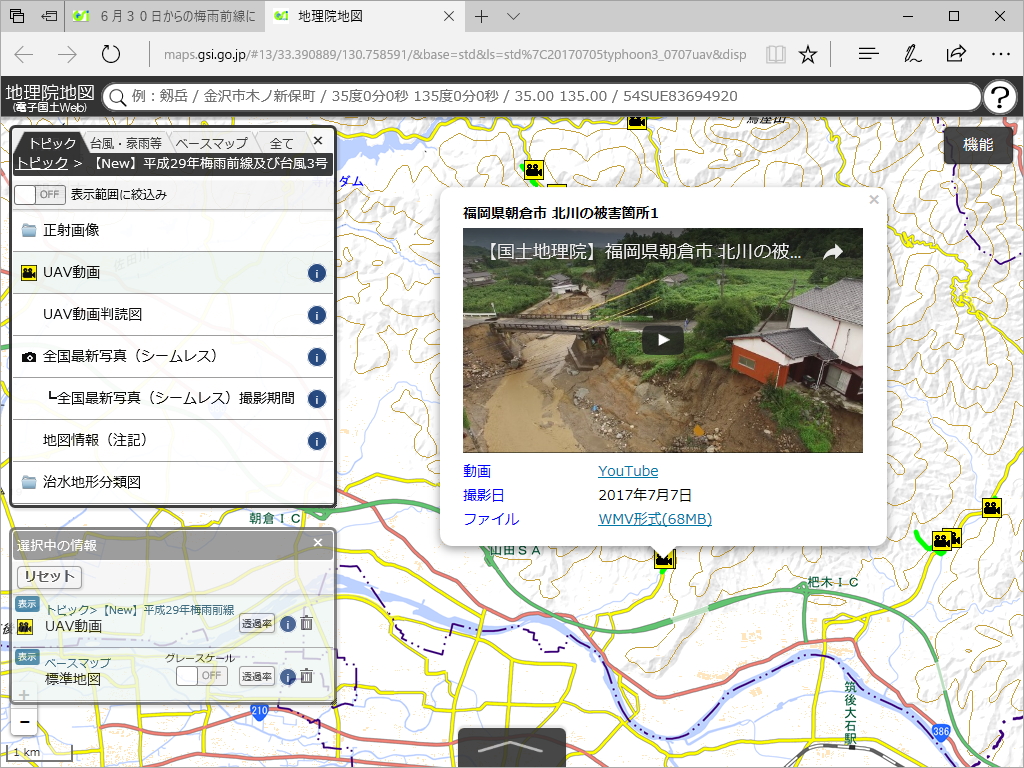Image resolution: width=1024 pixels, height=768 pixels.
Task: Open the Edge hub icon
Action: [x=869, y=54]
